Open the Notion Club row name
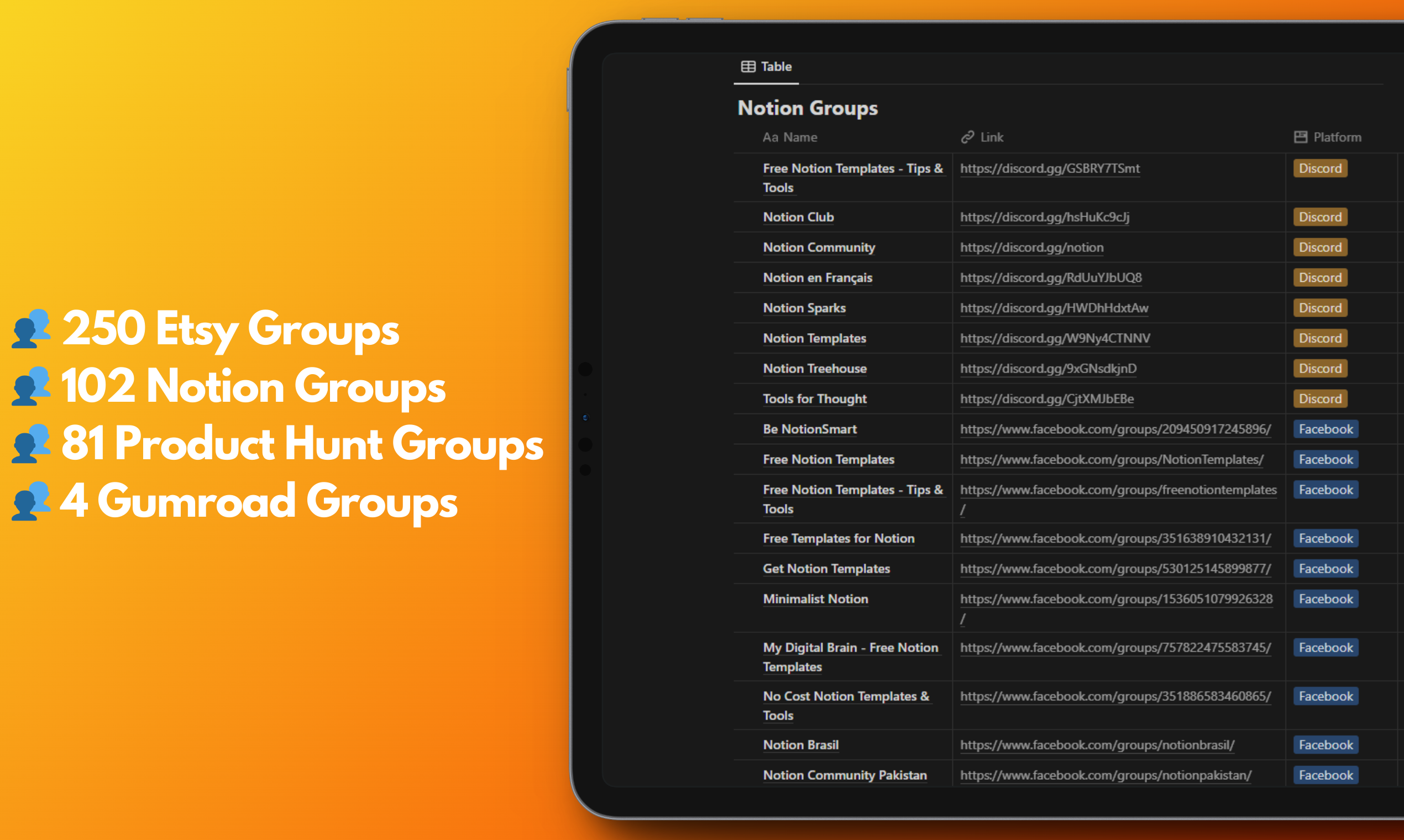 (798, 217)
